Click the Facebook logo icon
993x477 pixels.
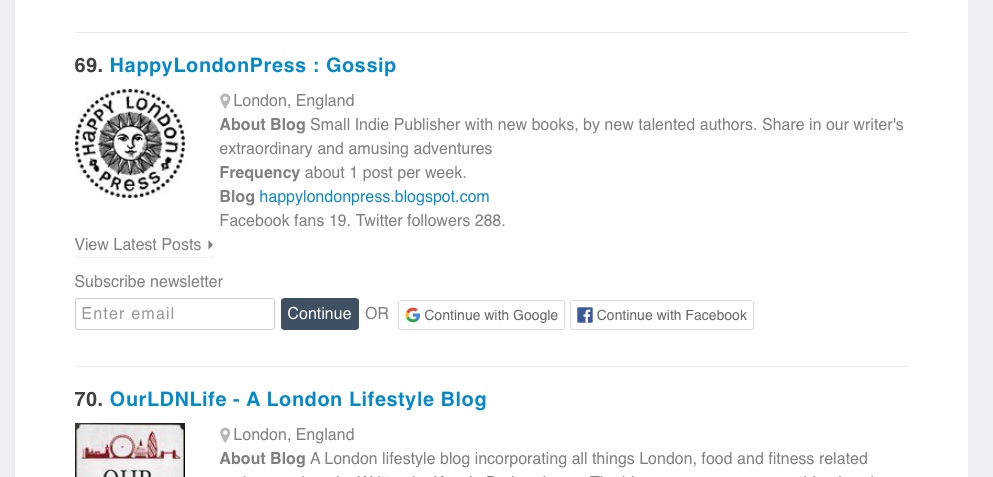pyautogui.click(x=585, y=315)
